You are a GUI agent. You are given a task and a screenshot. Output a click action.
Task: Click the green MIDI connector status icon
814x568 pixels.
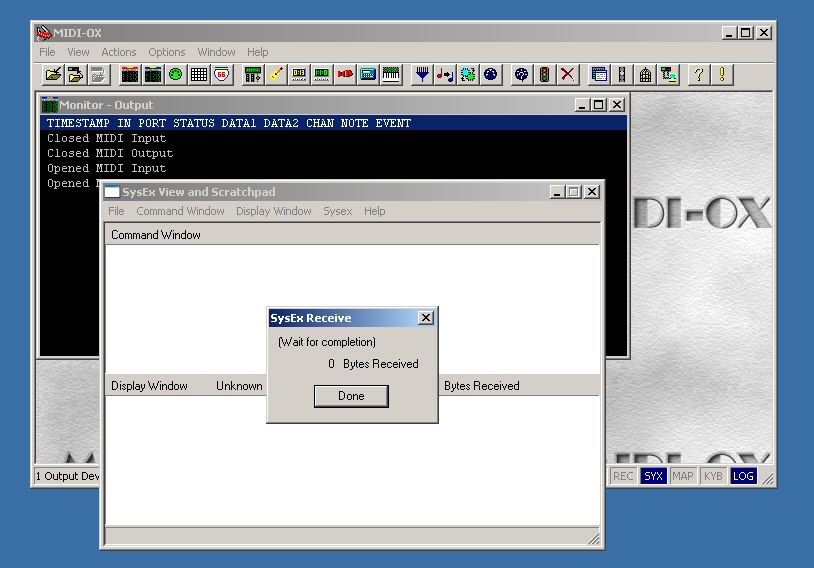point(175,75)
